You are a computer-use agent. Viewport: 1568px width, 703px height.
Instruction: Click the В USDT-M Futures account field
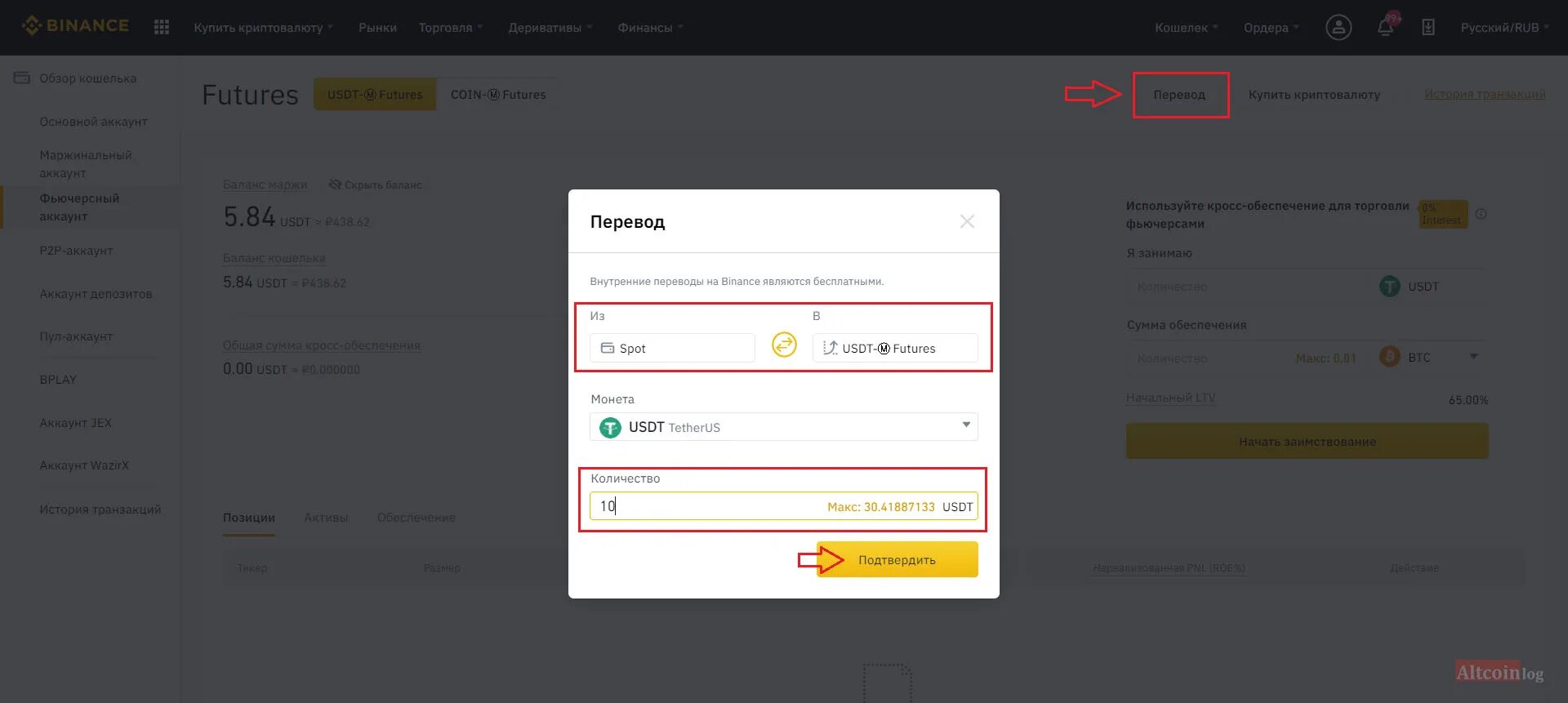point(895,348)
